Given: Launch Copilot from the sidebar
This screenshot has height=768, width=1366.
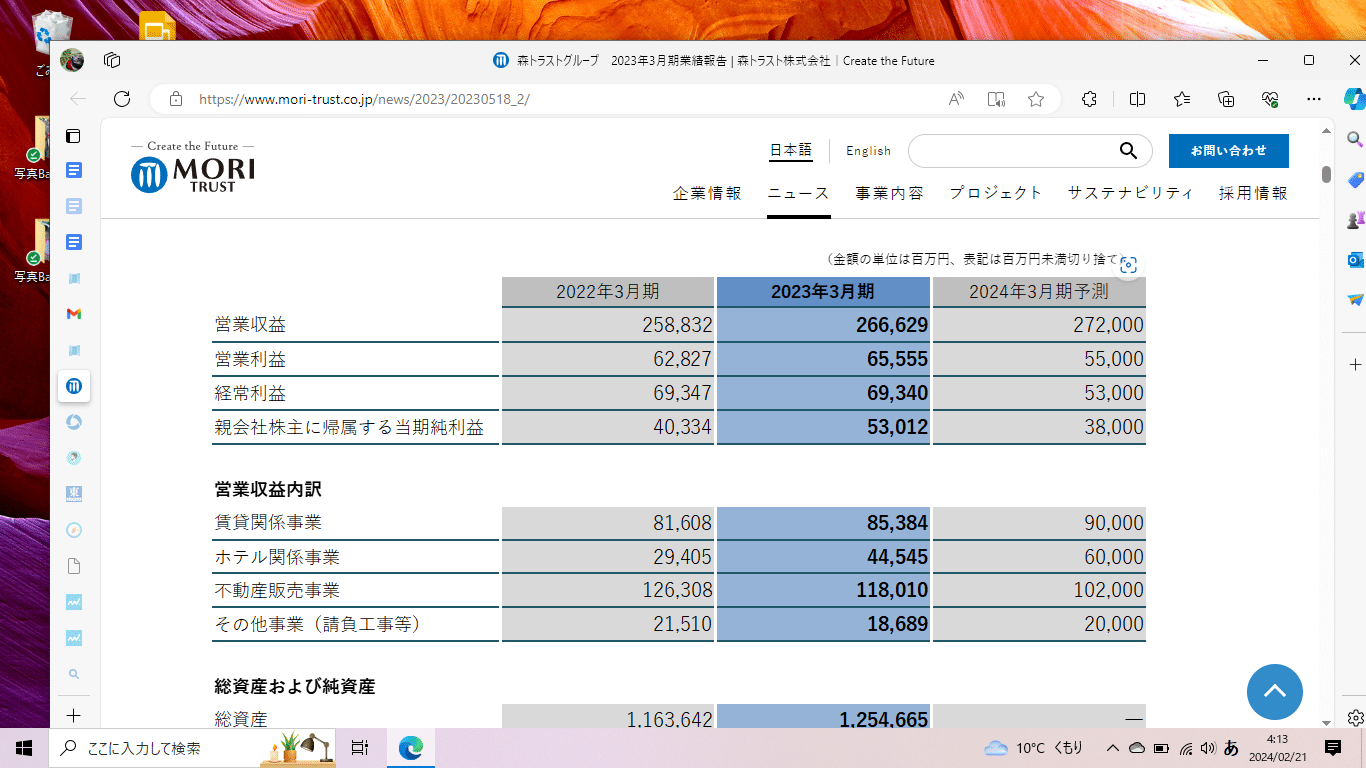Looking at the screenshot, I should 1355,98.
